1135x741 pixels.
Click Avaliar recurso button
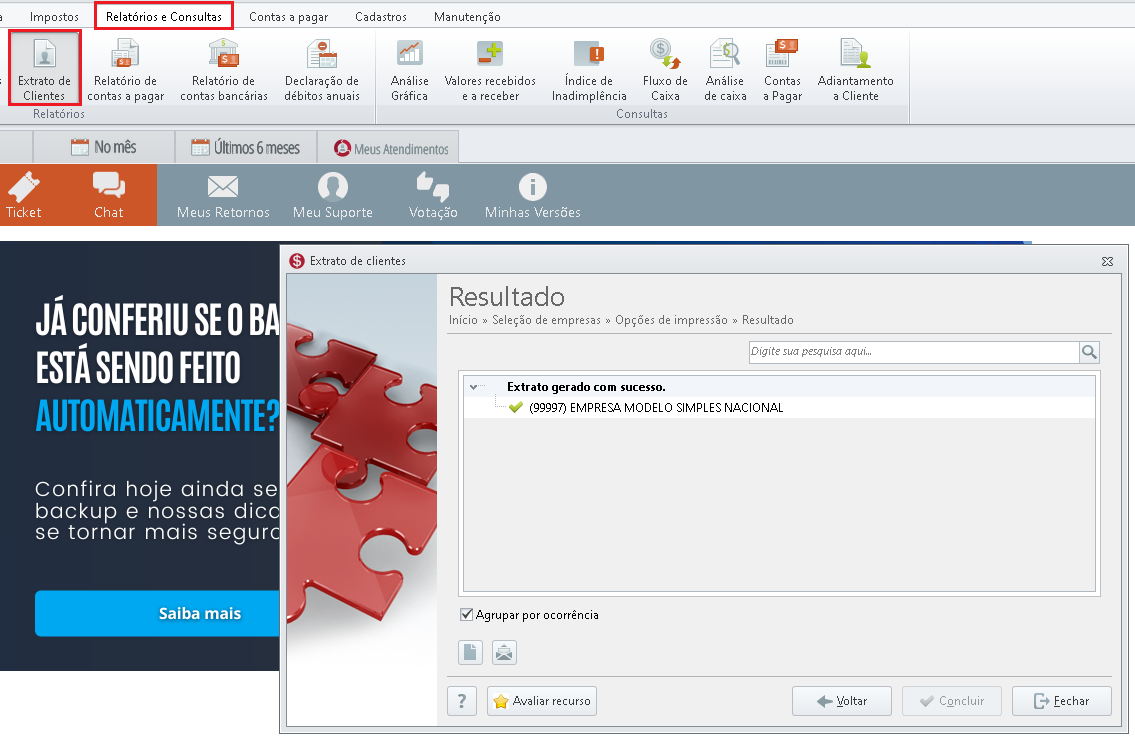point(541,701)
